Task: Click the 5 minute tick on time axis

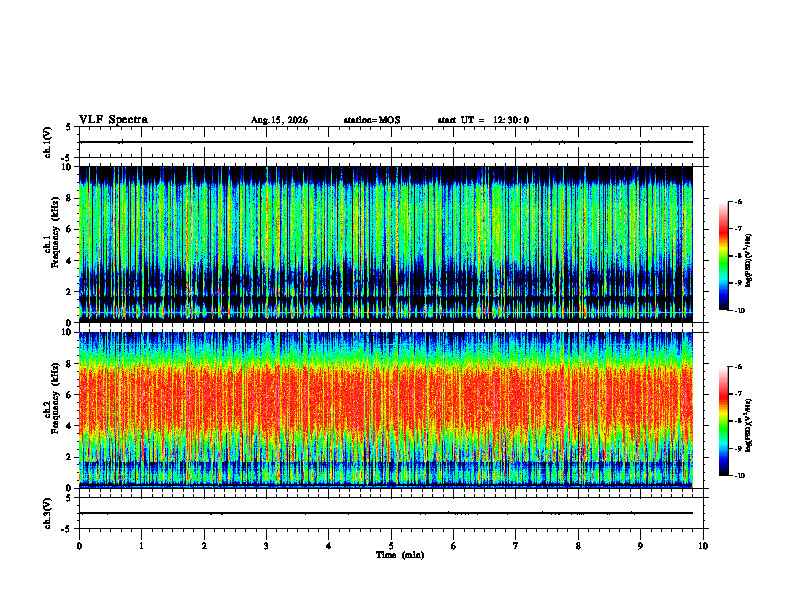Action: tap(391, 546)
